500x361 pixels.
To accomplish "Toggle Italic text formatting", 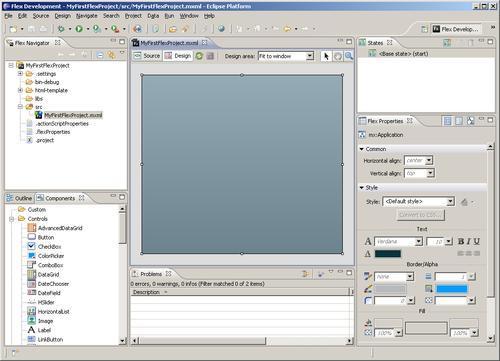I will 469,241.
